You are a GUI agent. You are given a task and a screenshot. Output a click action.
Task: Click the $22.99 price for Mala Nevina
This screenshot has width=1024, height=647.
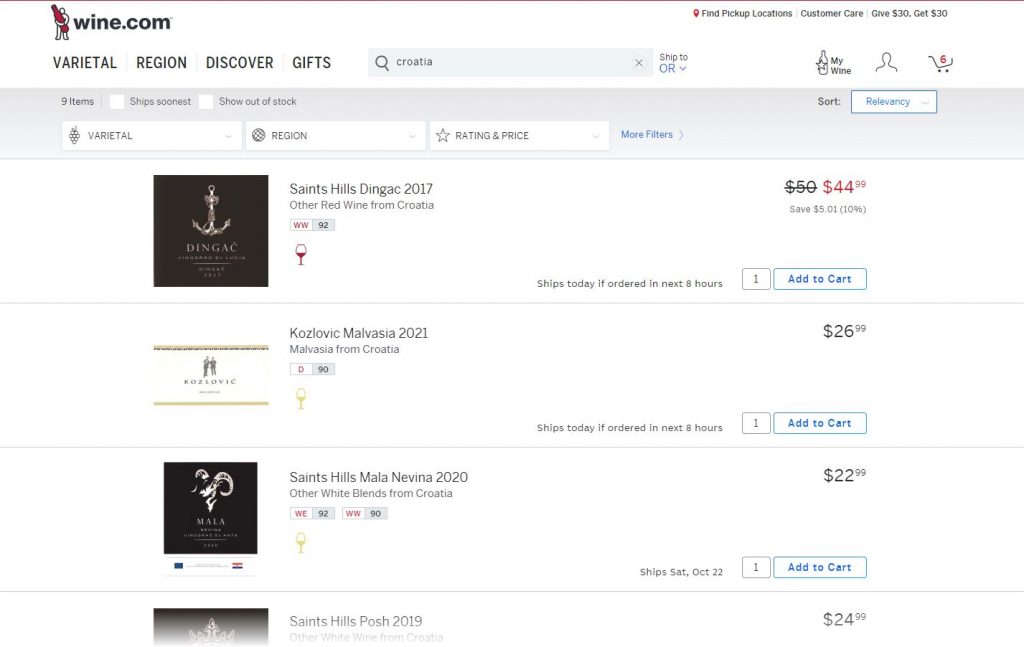[844, 475]
